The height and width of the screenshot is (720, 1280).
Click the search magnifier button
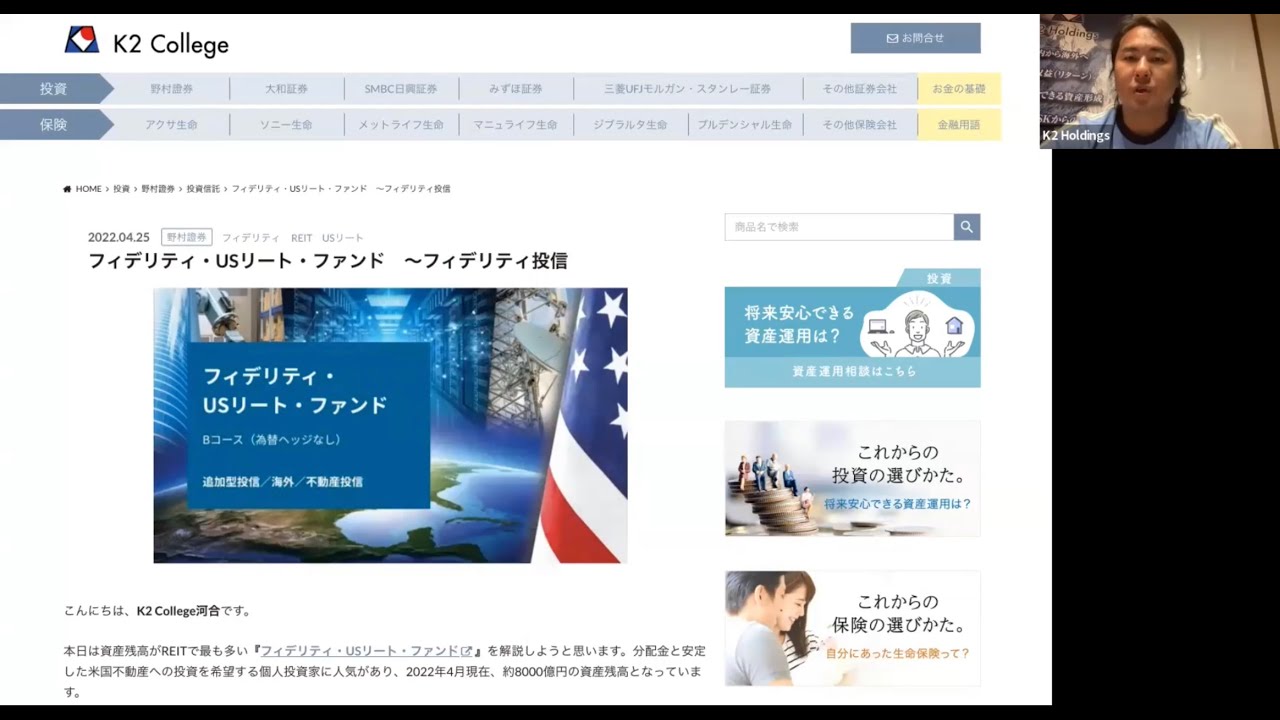967,227
